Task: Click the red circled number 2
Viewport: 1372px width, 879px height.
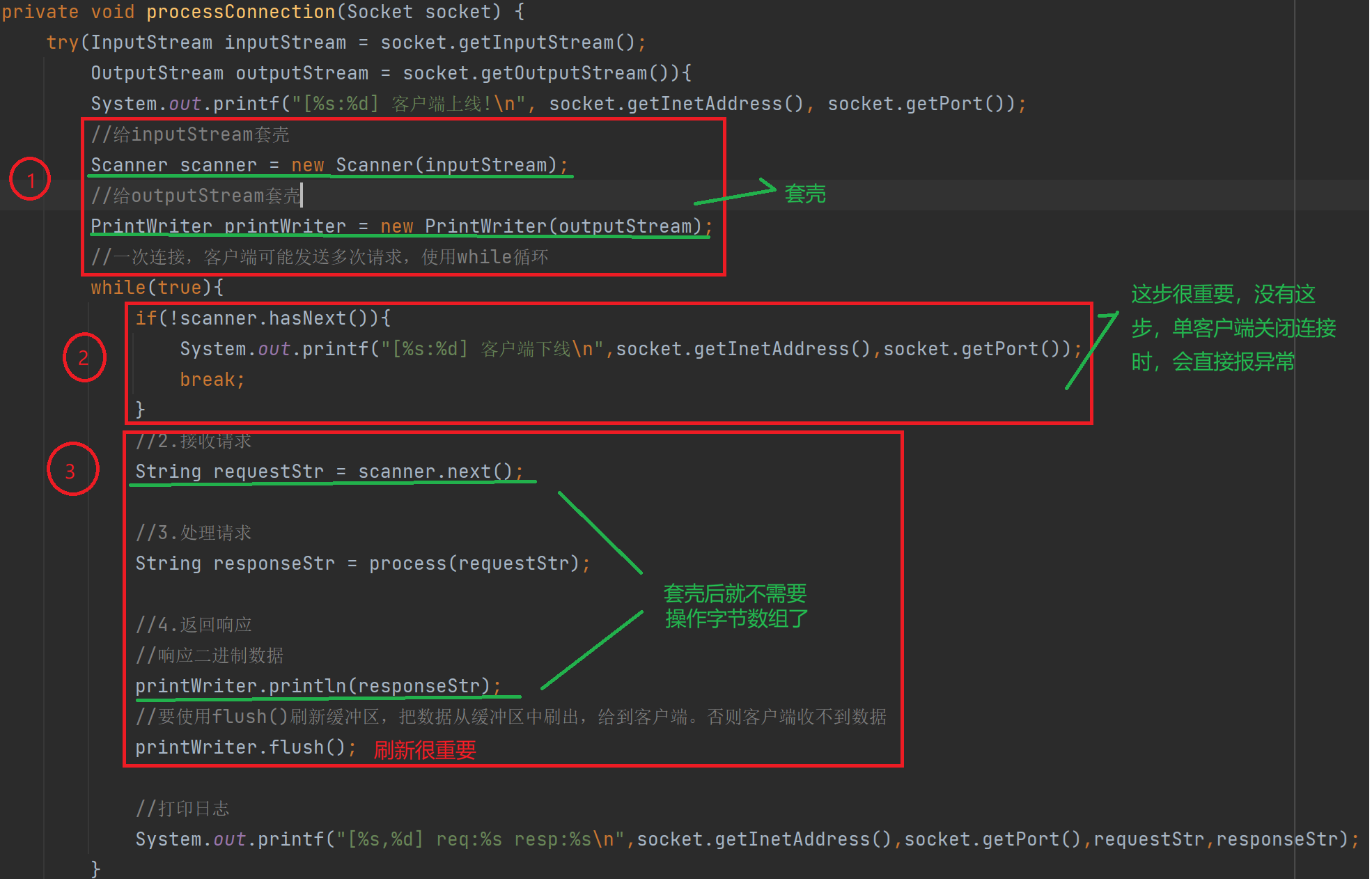Action: pos(84,358)
